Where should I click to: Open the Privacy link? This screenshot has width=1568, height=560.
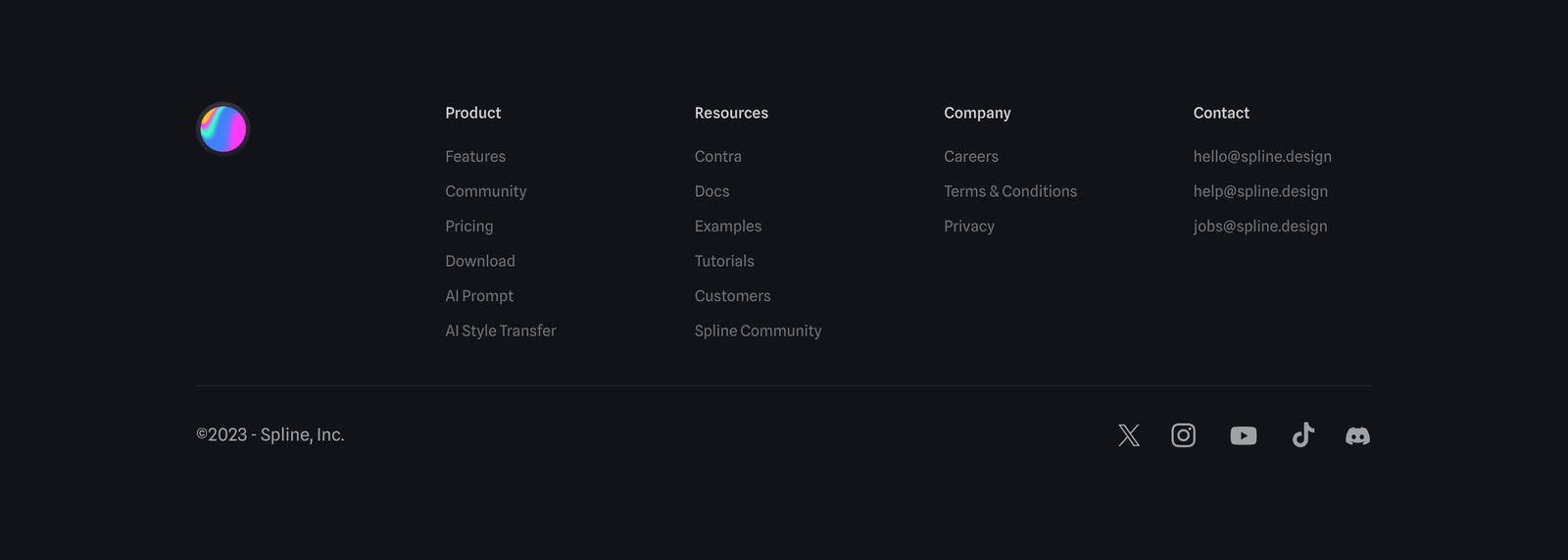(969, 227)
